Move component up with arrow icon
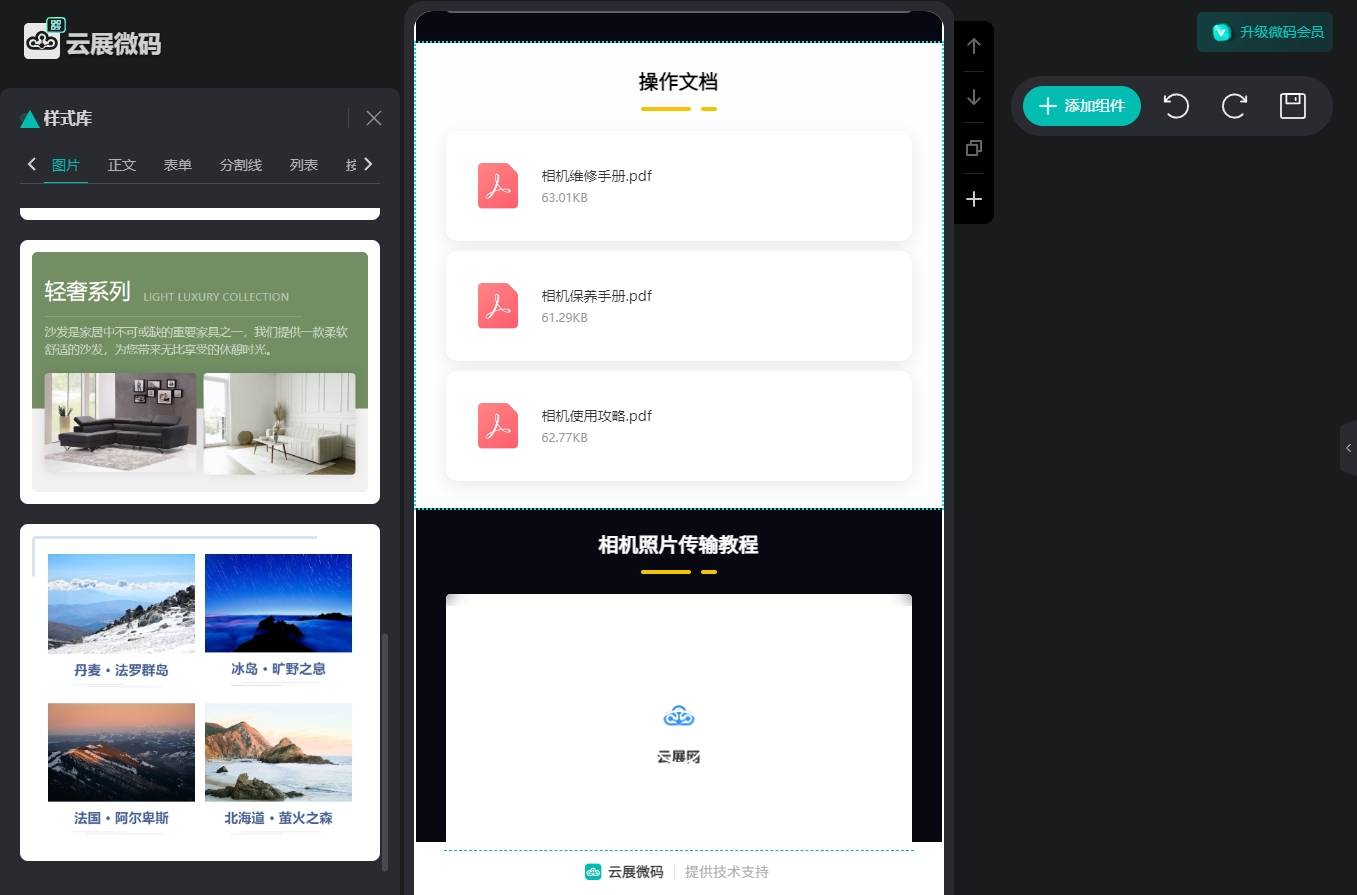Image resolution: width=1357 pixels, height=895 pixels. click(974, 46)
